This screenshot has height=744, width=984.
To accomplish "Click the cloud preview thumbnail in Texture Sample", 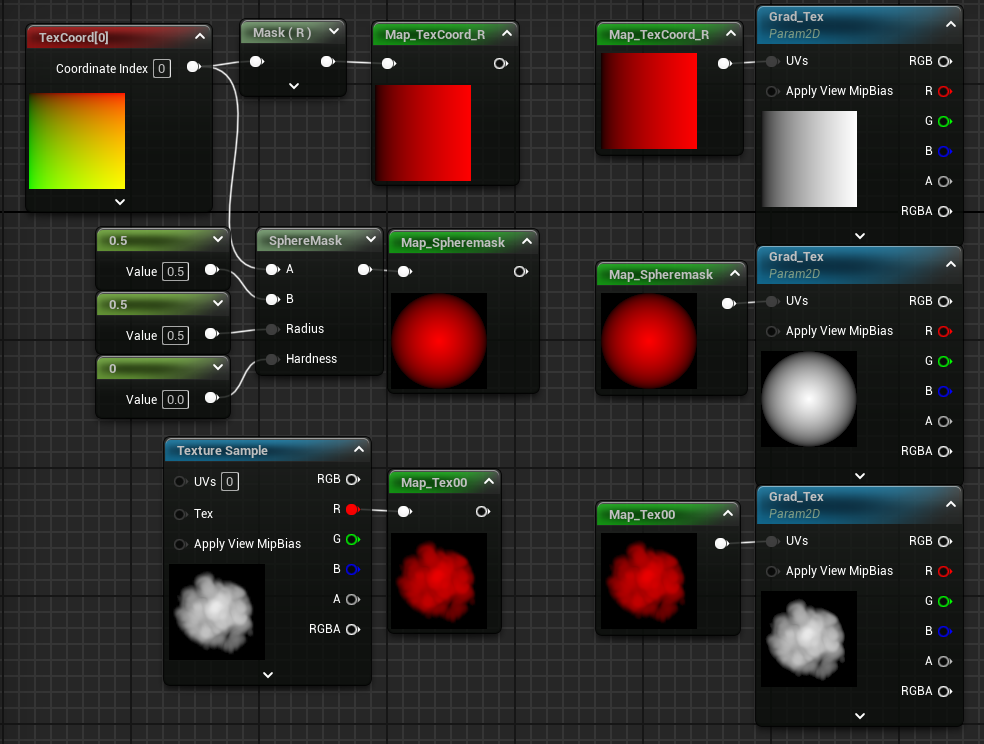I will (217, 611).
